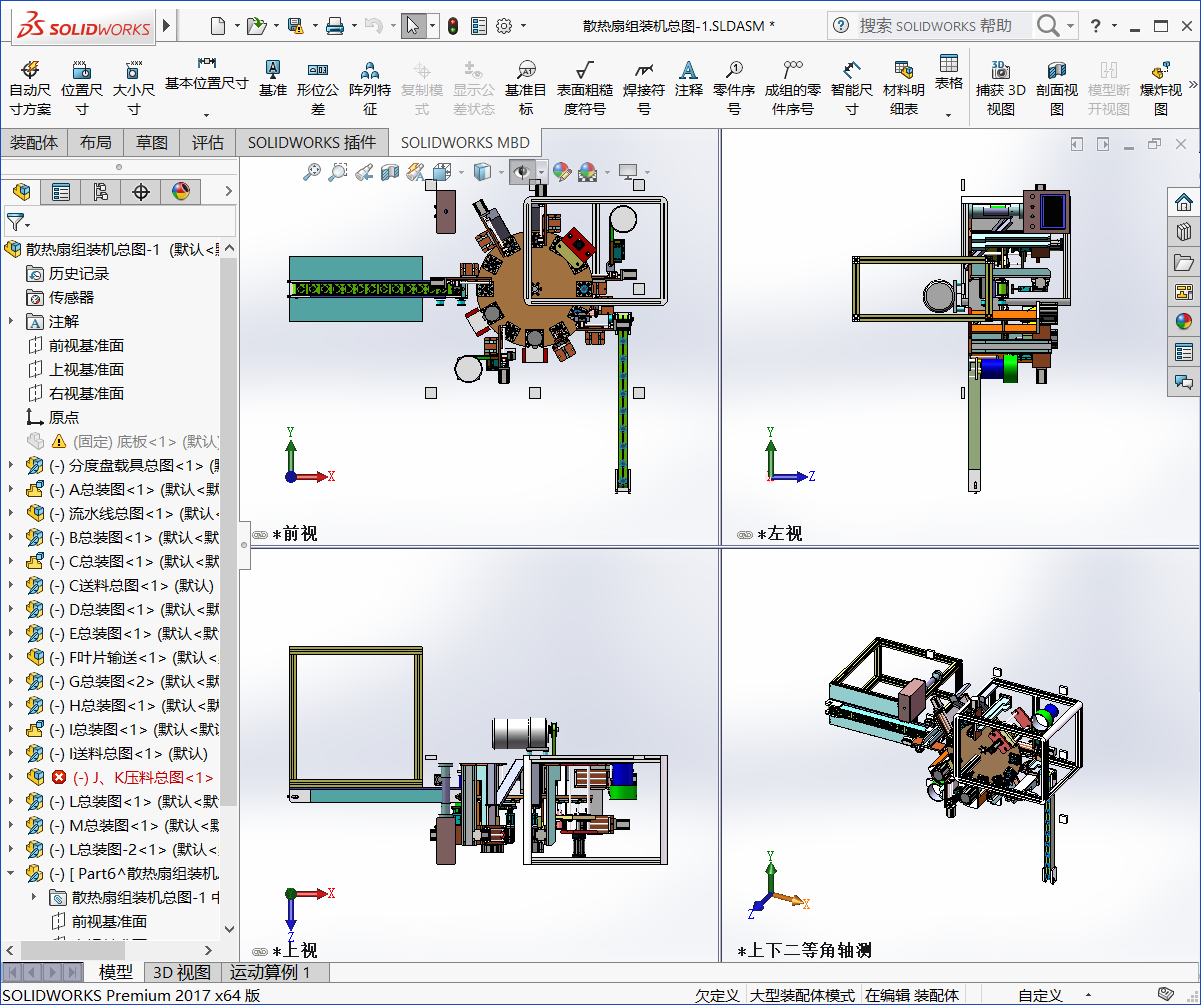Select the Location Dimension (位置尺寸) tool
Screen dimensions: 1201x1005
tap(82, 88)
